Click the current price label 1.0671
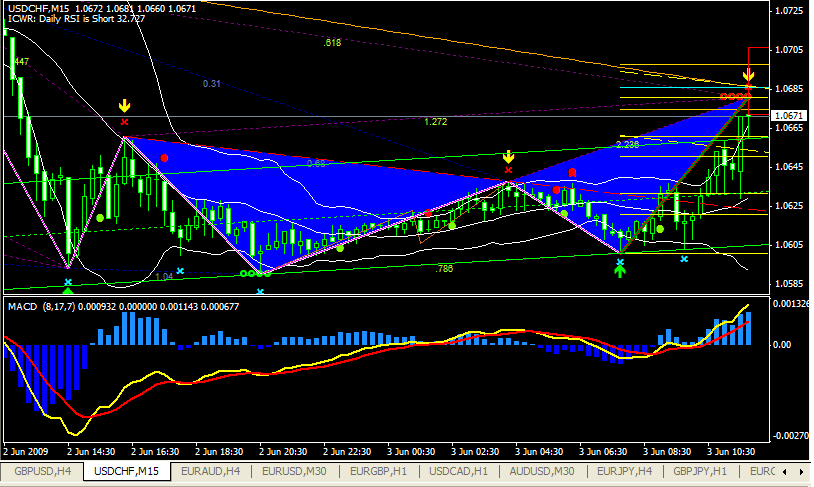814x487 pixels. (x=789, y=115)
